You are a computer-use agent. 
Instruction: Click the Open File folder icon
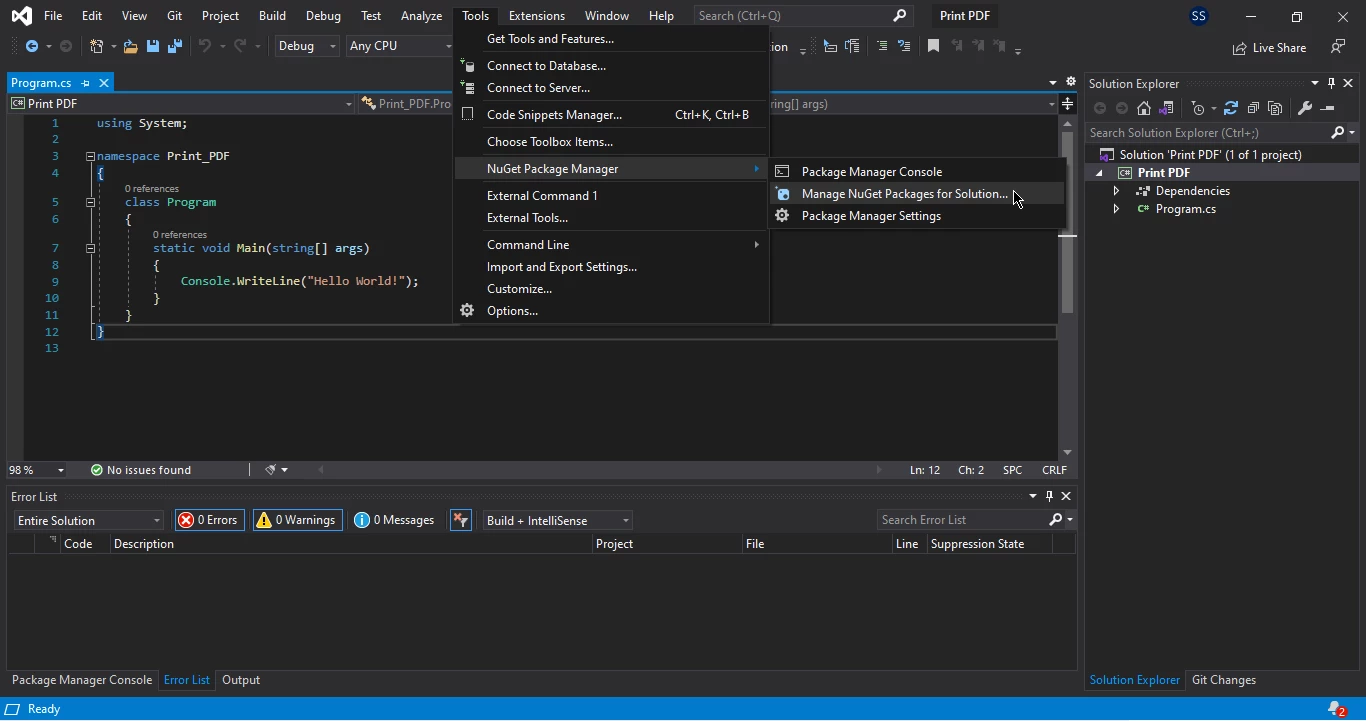[130, 46]
